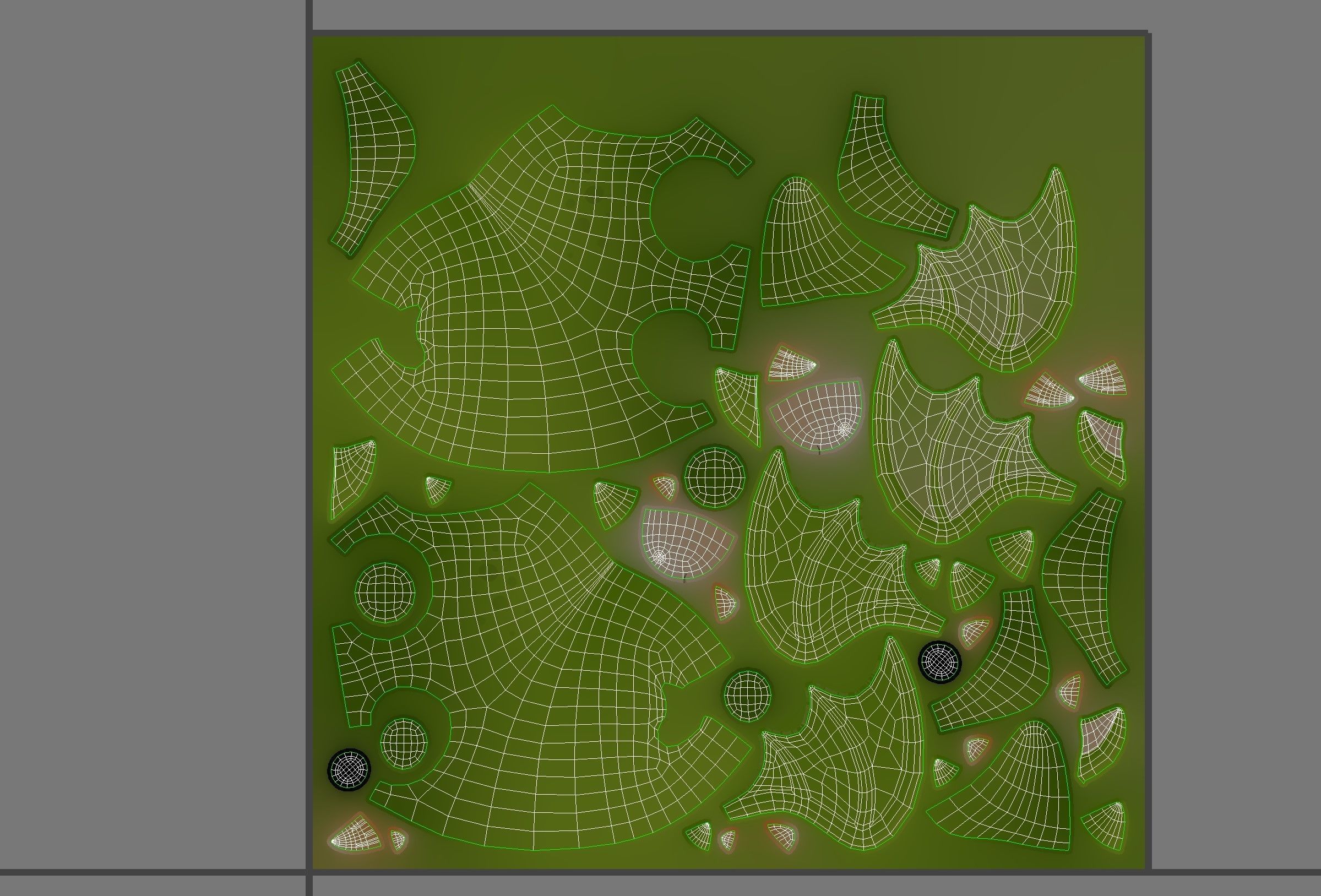Select green circular island between the pink domes

click(715, 476)
